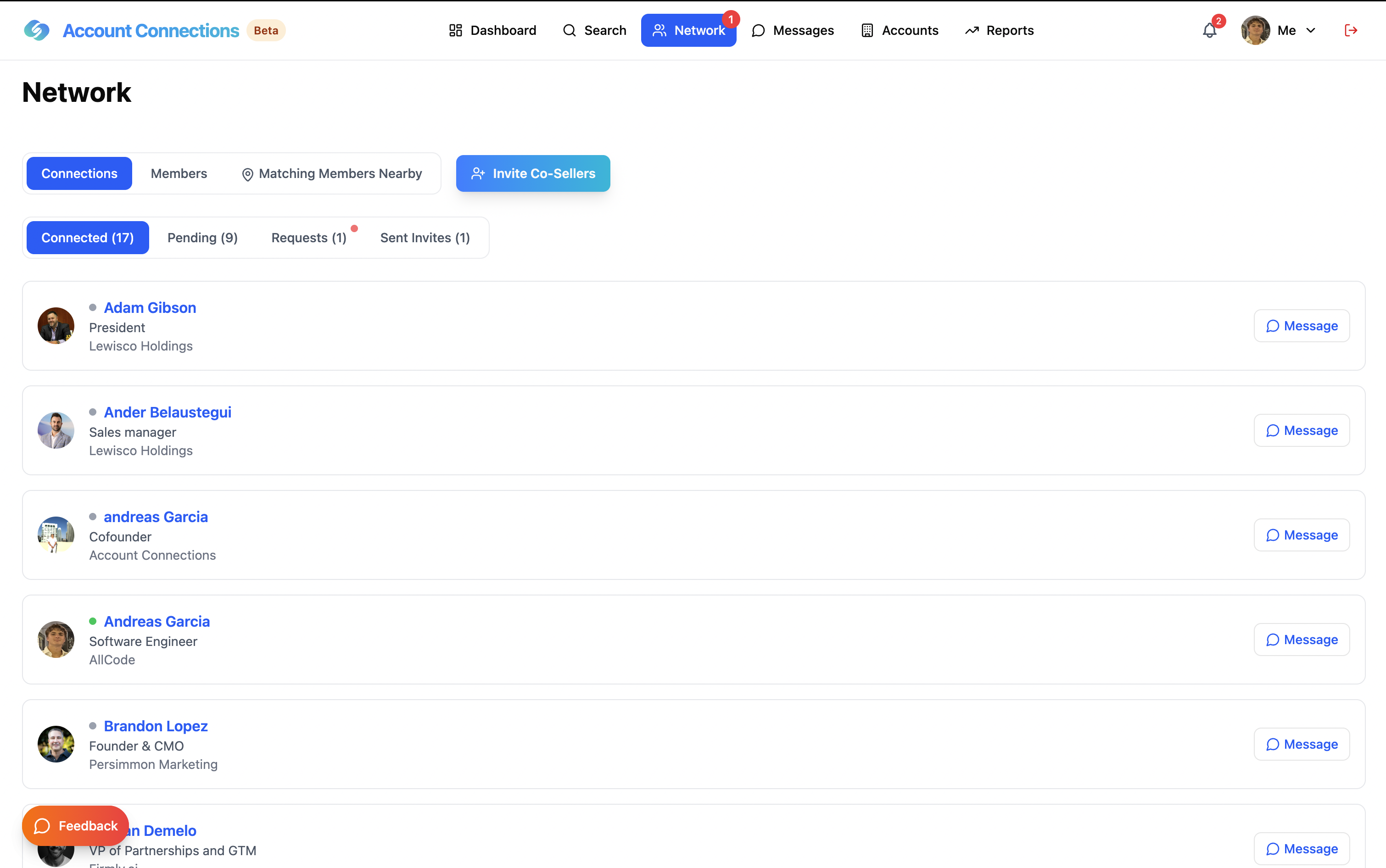Image resolution: width=1386 pixels, height=868 pixels.
Task: Message Adam Gibson
Action: [x=1301, y=326]
